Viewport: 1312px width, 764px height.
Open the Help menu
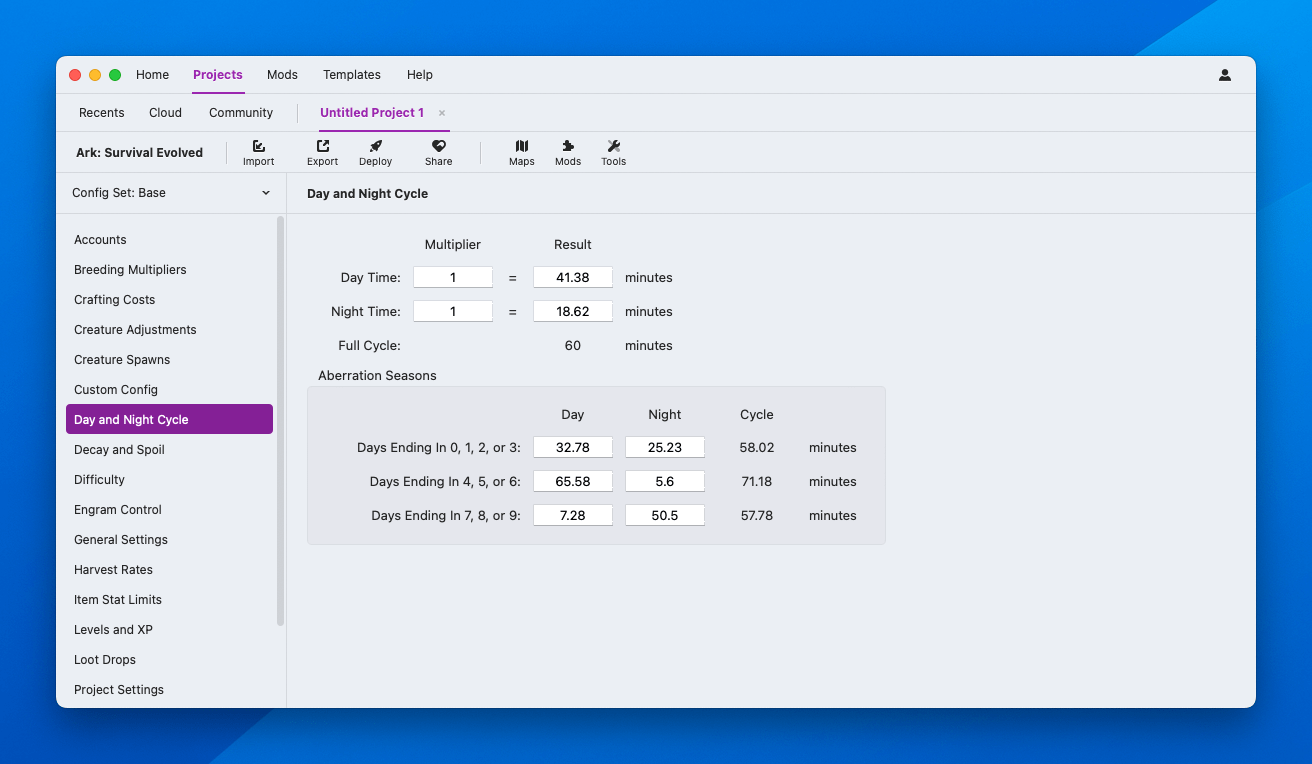(x=420, y=75)
